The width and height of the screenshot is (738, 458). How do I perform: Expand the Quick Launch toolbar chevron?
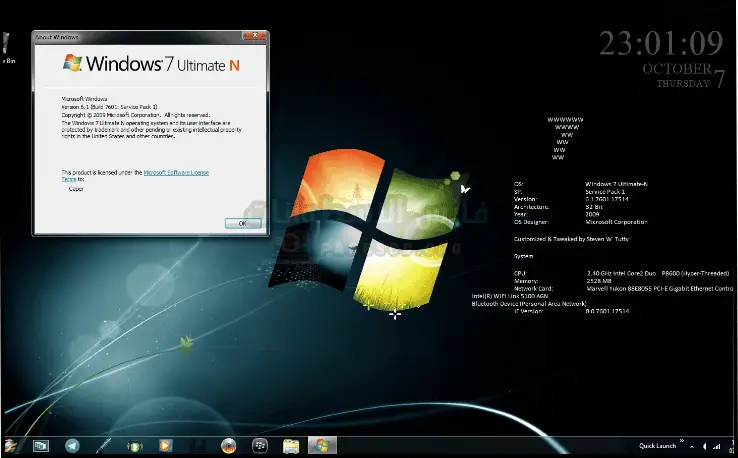[x=682, y=442]
